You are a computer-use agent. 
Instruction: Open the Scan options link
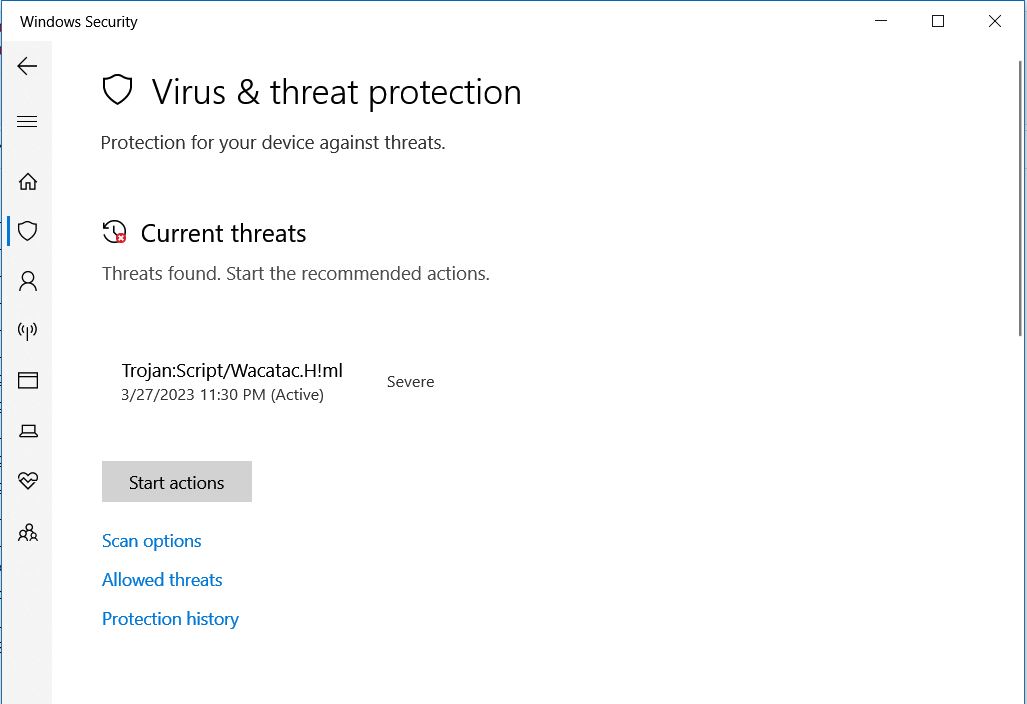tap(151, 541)
